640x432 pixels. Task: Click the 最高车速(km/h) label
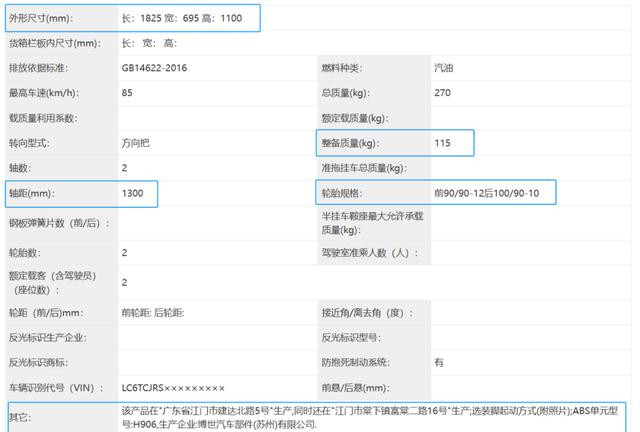click(44, 93)
